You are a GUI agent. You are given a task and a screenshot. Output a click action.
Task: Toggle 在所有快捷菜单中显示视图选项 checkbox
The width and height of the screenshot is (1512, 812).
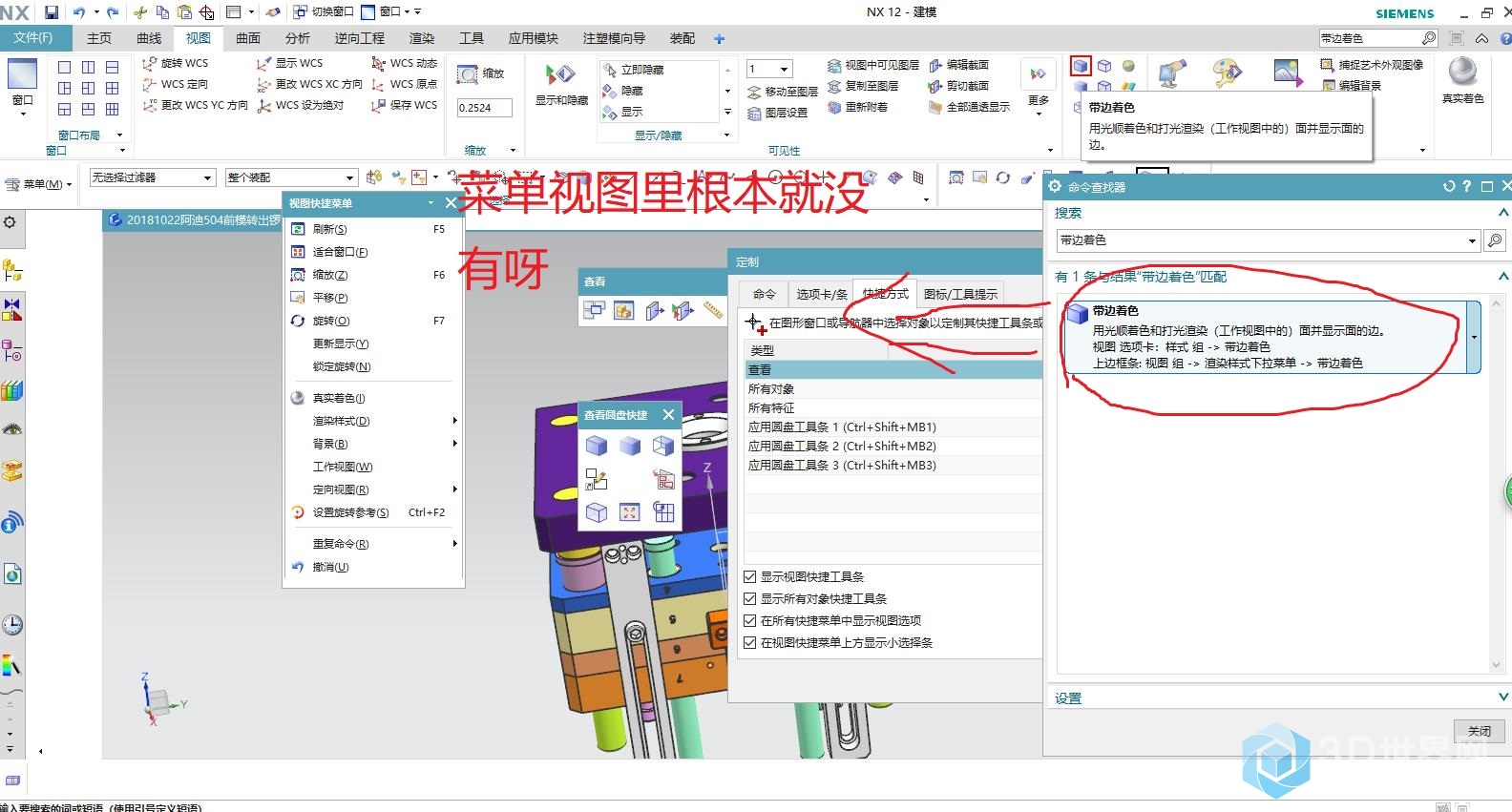[750, 620]
